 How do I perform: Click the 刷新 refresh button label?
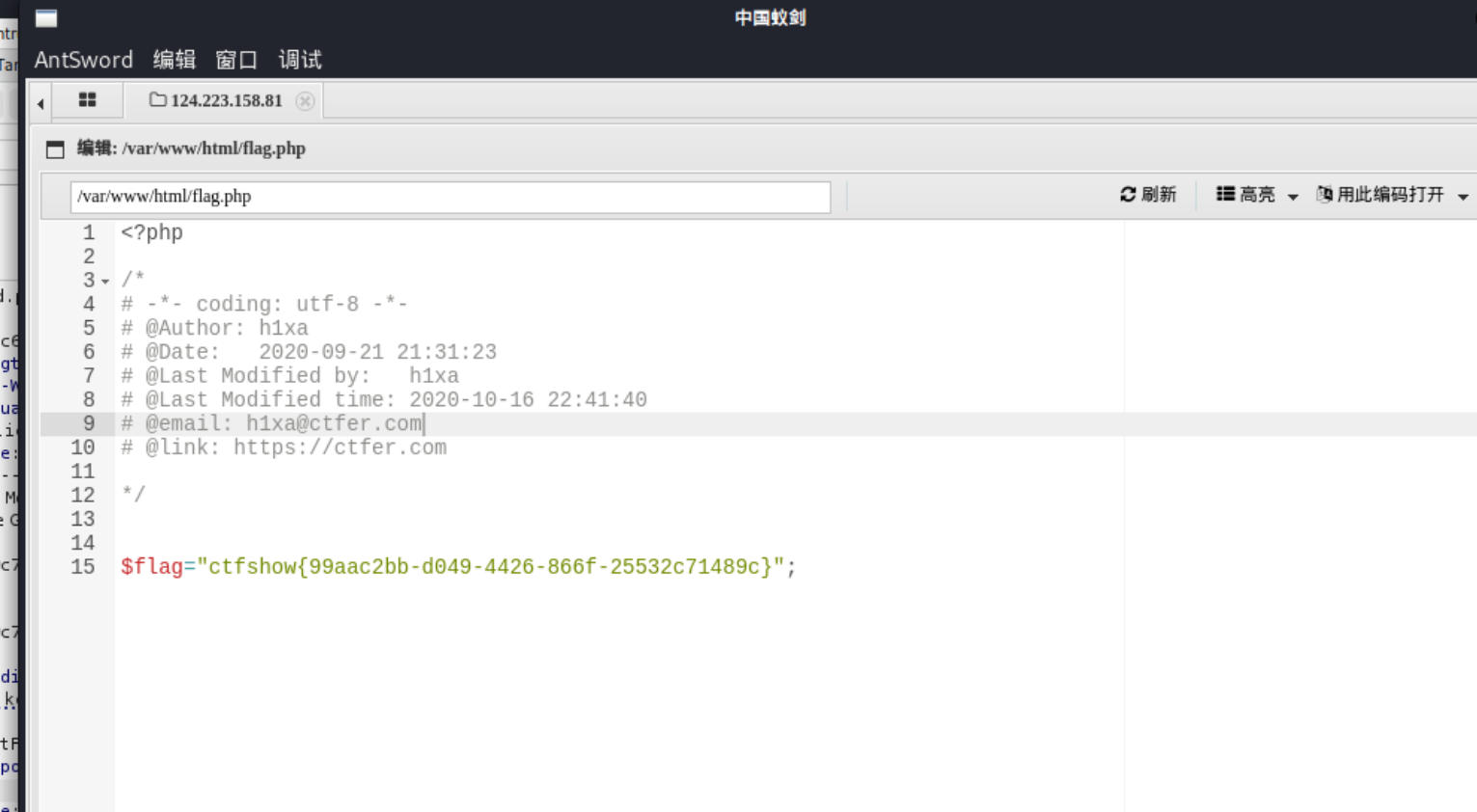(1159, 195)
